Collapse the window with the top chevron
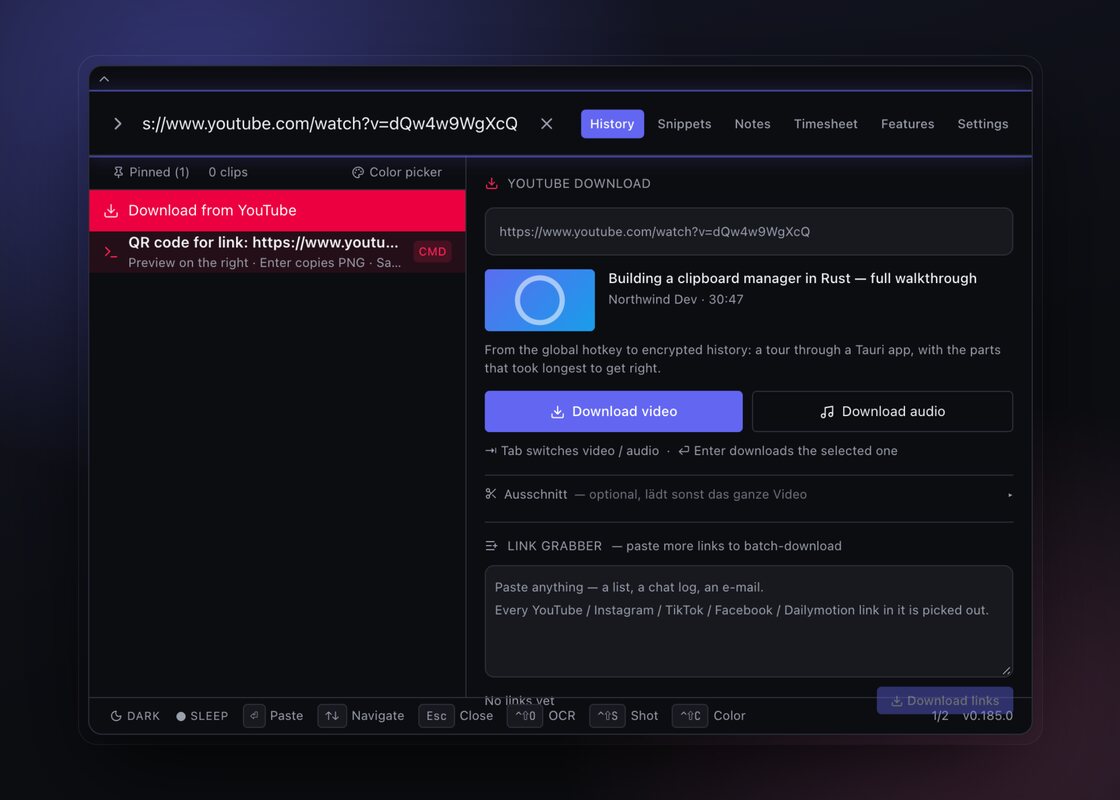Image resolution: width=1120 pixels, height=800 pixels. (104, 79)
